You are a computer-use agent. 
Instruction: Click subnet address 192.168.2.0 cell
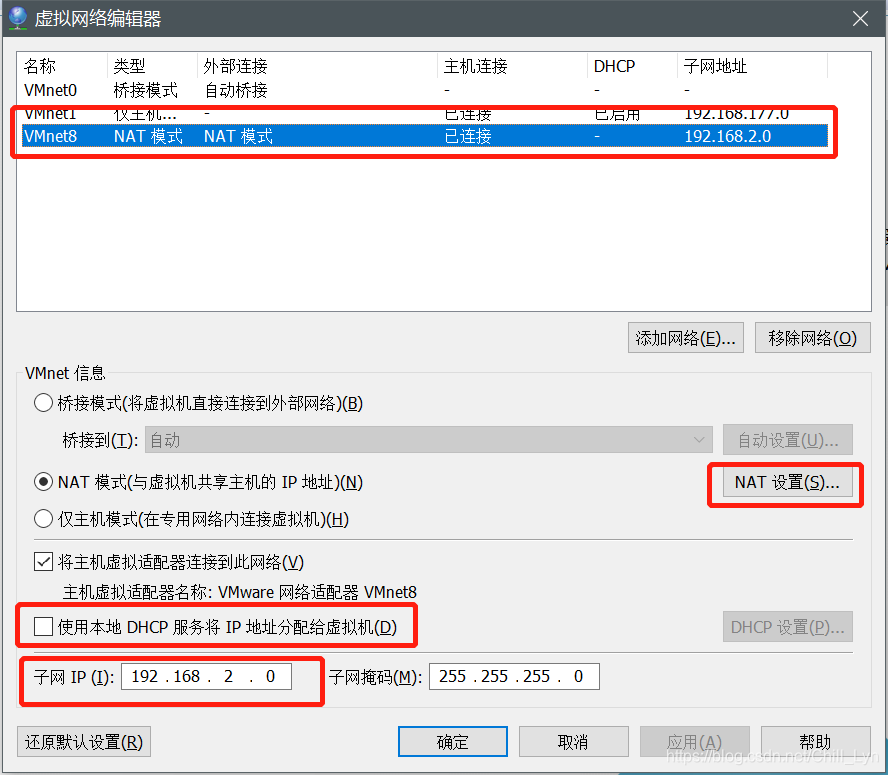pos(728,137)
